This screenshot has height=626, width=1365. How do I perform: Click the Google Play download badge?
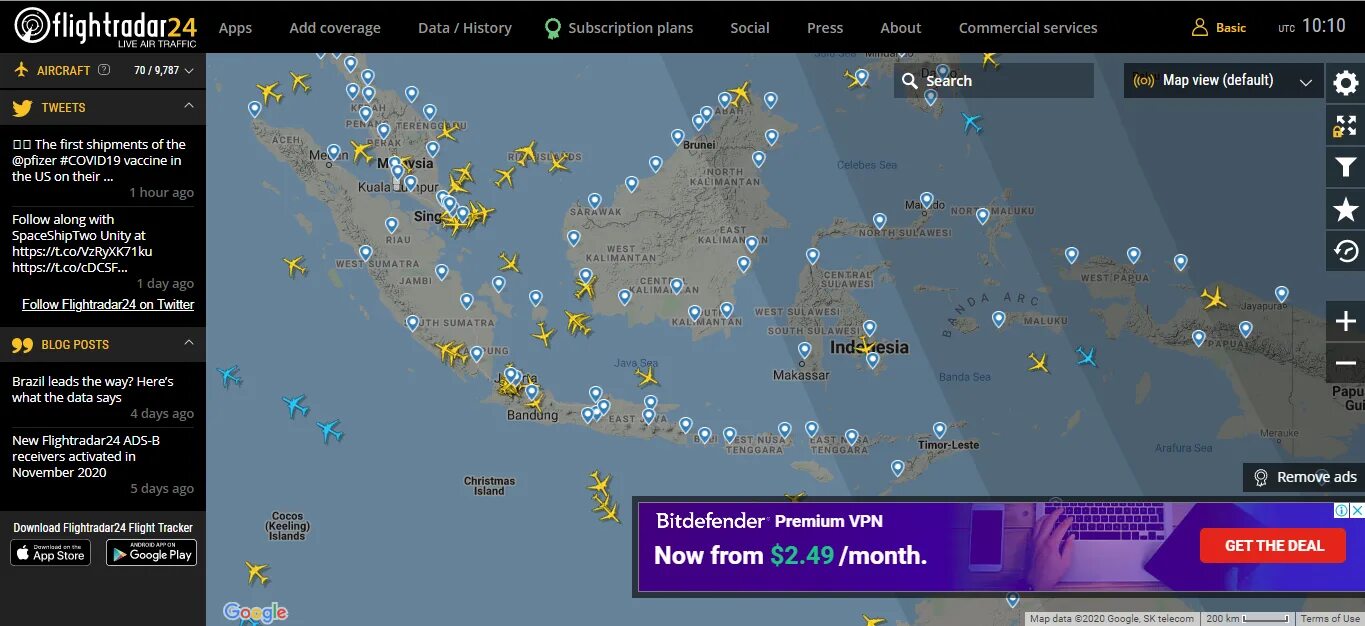(x=151, y=552)
